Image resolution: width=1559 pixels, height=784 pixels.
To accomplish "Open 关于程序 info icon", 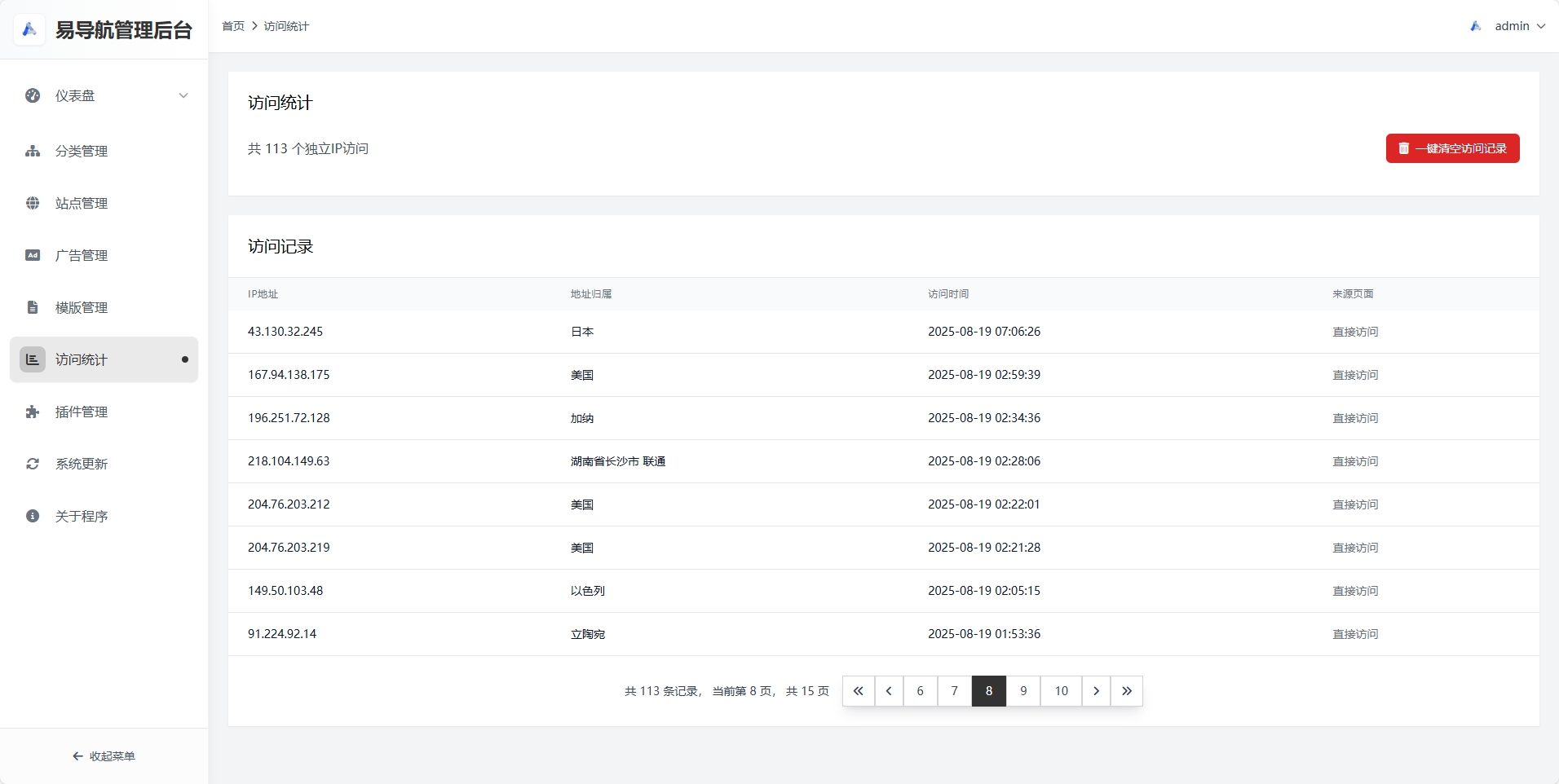I will [32, 515].
